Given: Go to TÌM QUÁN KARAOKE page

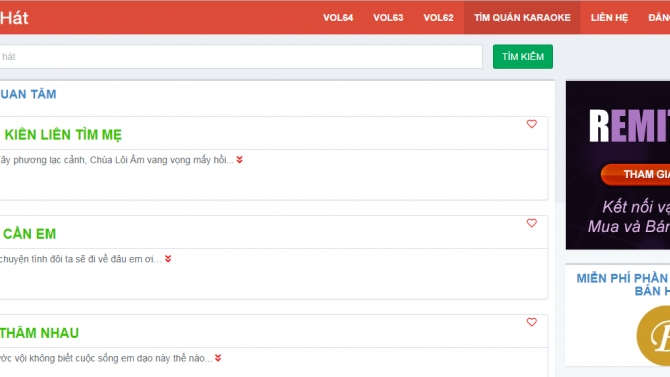Looking at the screenshot, I should [522, 18].
